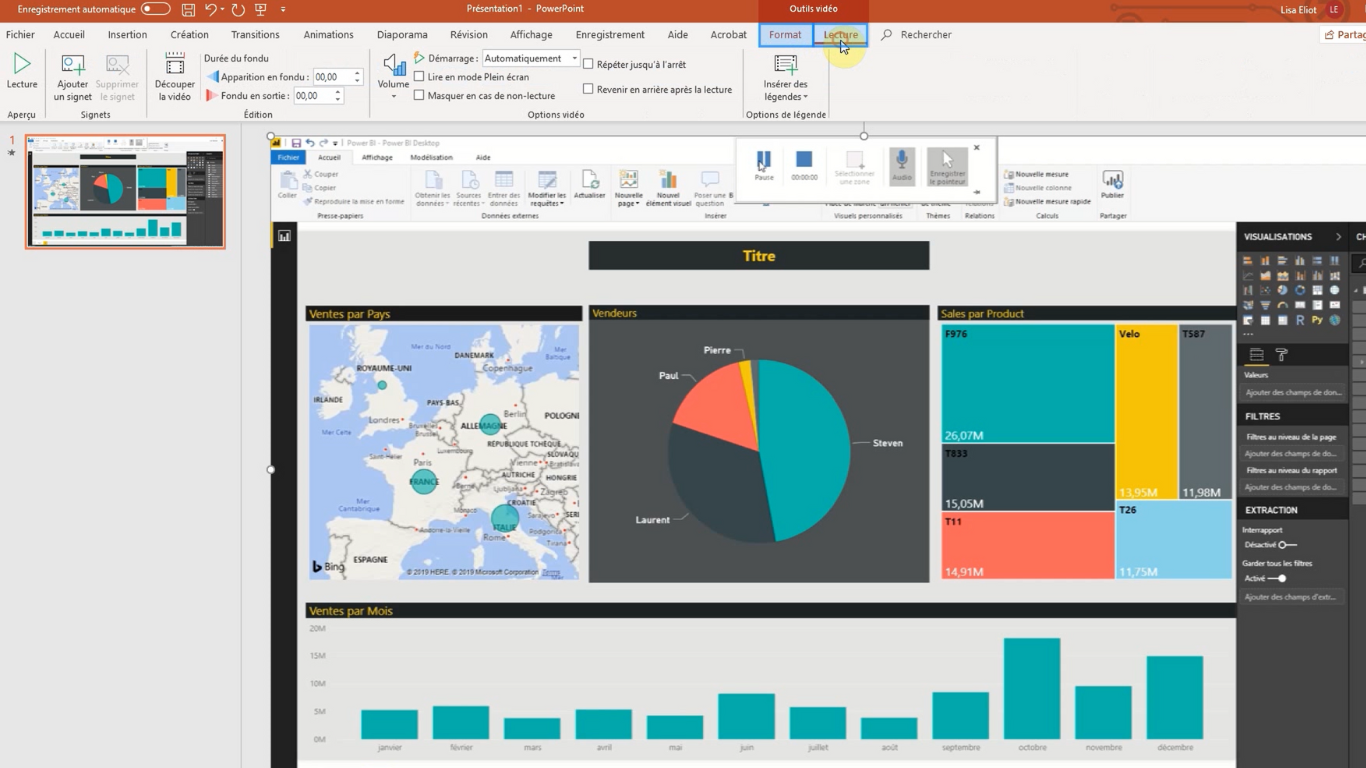Click Modifier les requêtes icon in Power BI
Screen dimensions: 1366x768
pyautogui.click(x=547, y=180)
